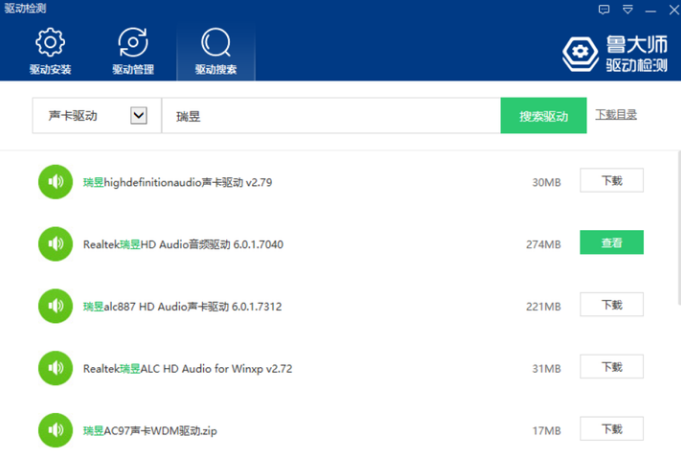The height and width of the screenshot is (474, 681).
Task: Click the 30MB size value
Action: click(x=546, y=182)
